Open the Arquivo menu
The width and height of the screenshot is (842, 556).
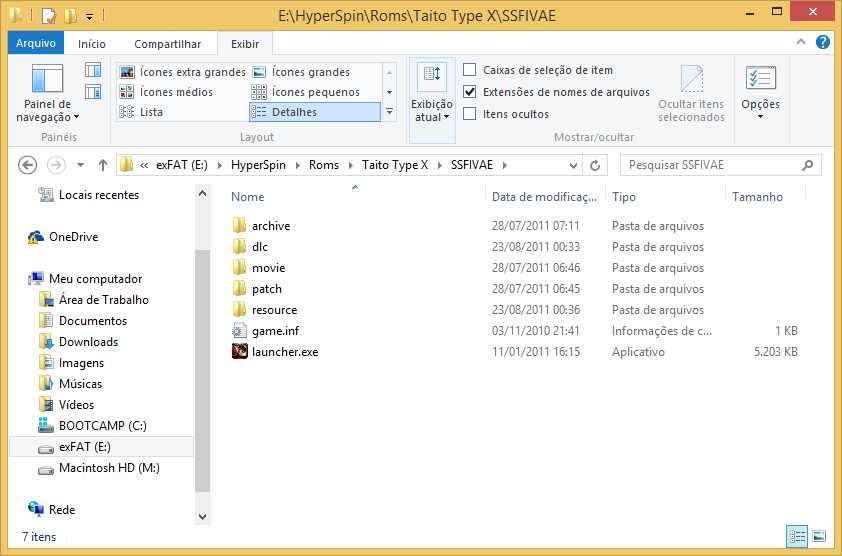click(36, 43)
